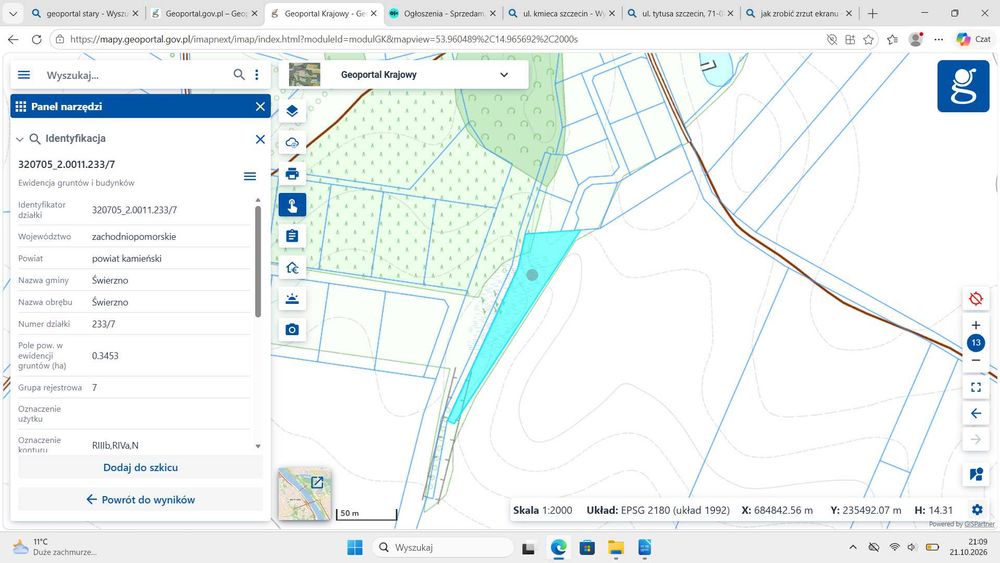Image resolution: width=1000 pixels, height=563 pixels.
Task: Click Powrót do wyników button
Action: (x=140, y=500)
